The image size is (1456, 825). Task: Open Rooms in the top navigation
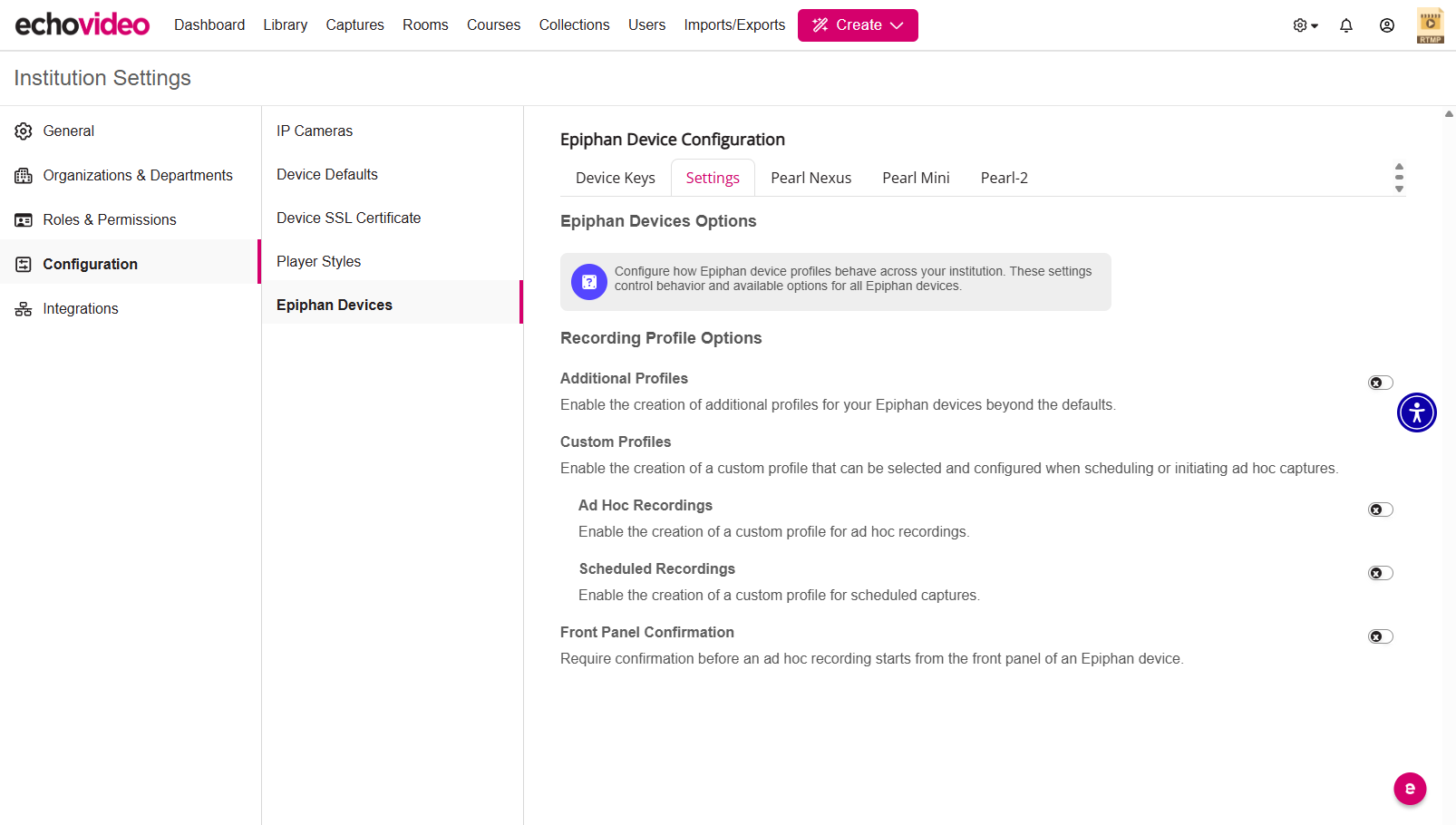425,24
